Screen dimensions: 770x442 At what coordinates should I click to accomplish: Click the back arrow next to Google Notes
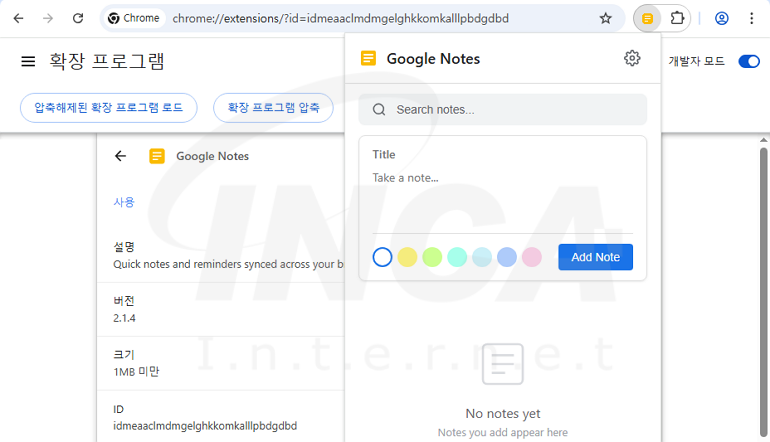pos(120,156)
